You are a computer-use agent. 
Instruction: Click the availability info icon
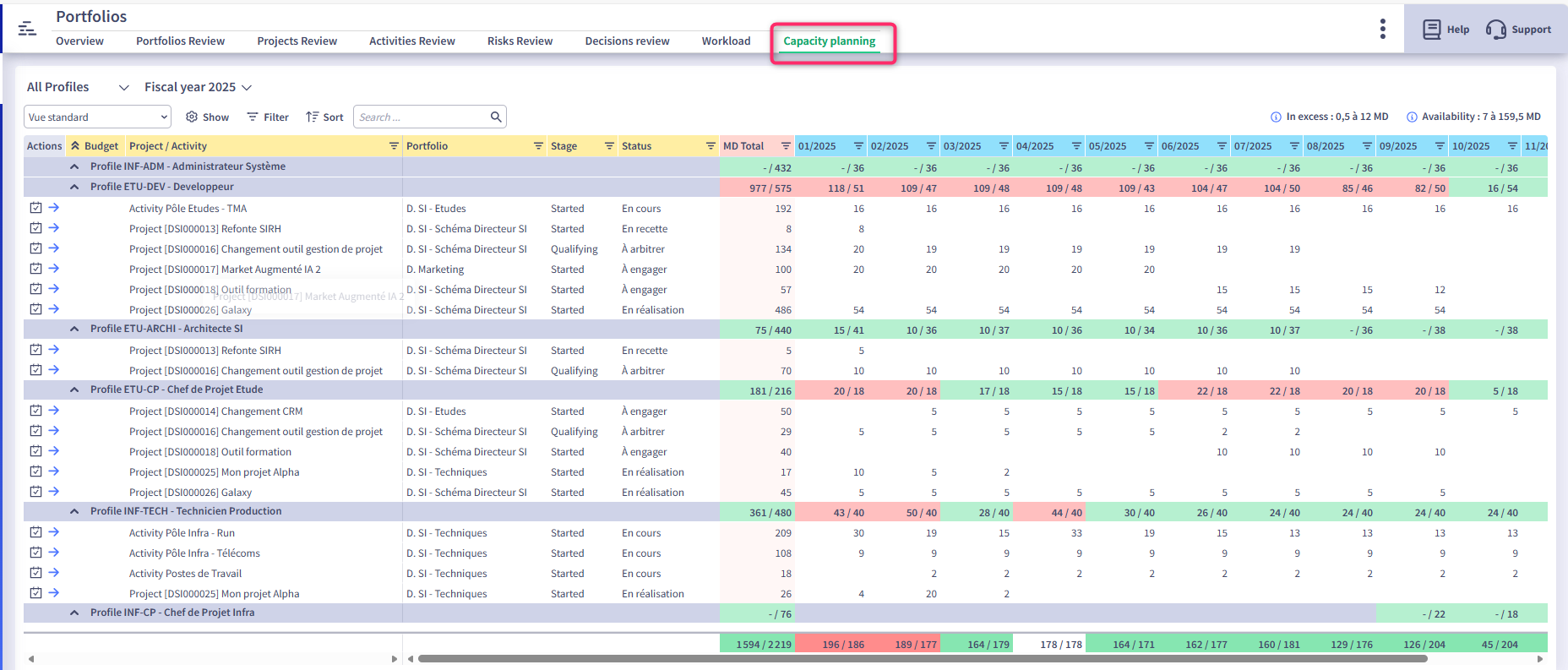tap(1411, 117)
